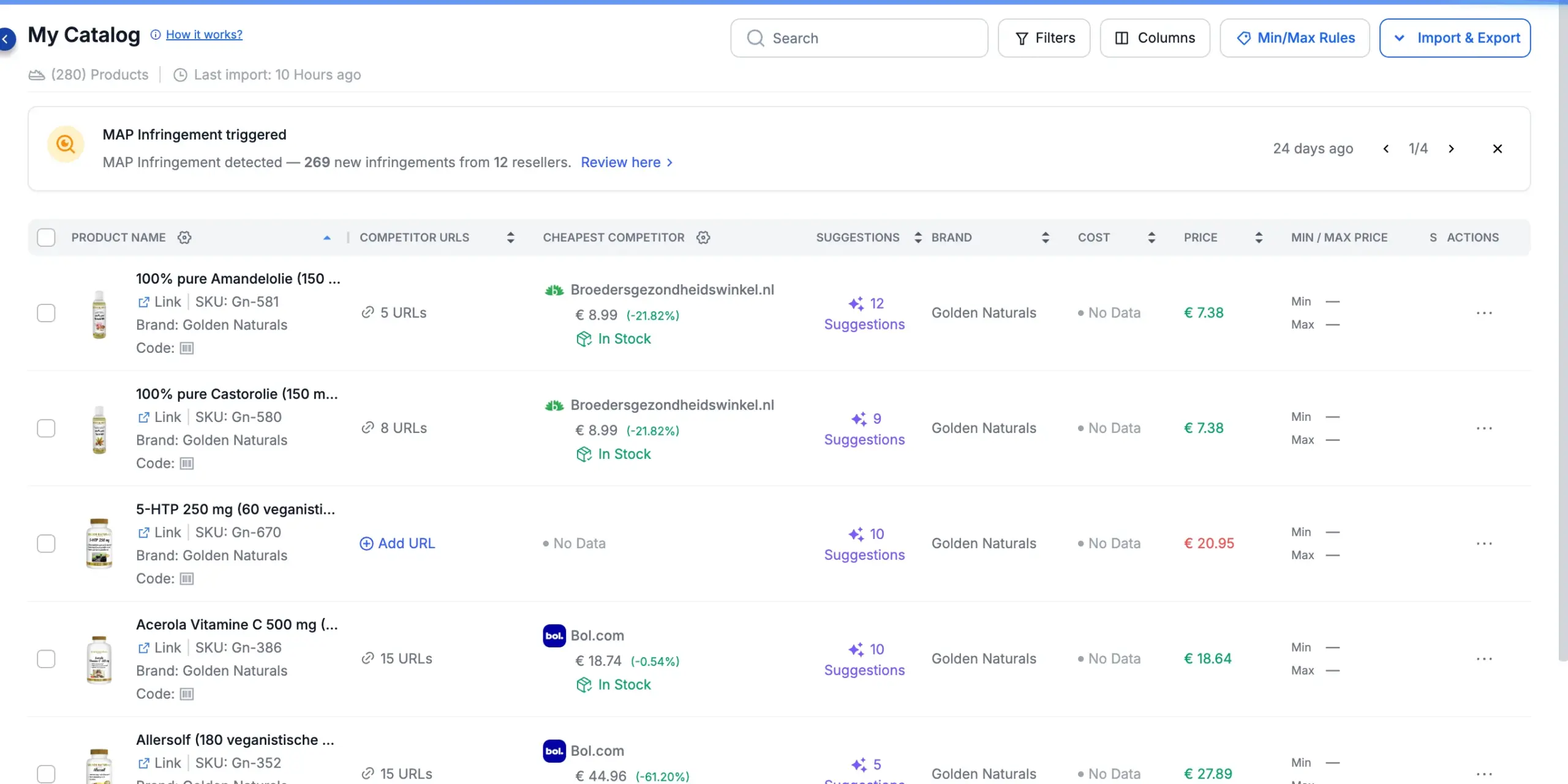Image resolution: width=1568 pixels, height=784 pixels.
Task: Expand the Import & Export dropdown
Action: [x=1455, y=38]
